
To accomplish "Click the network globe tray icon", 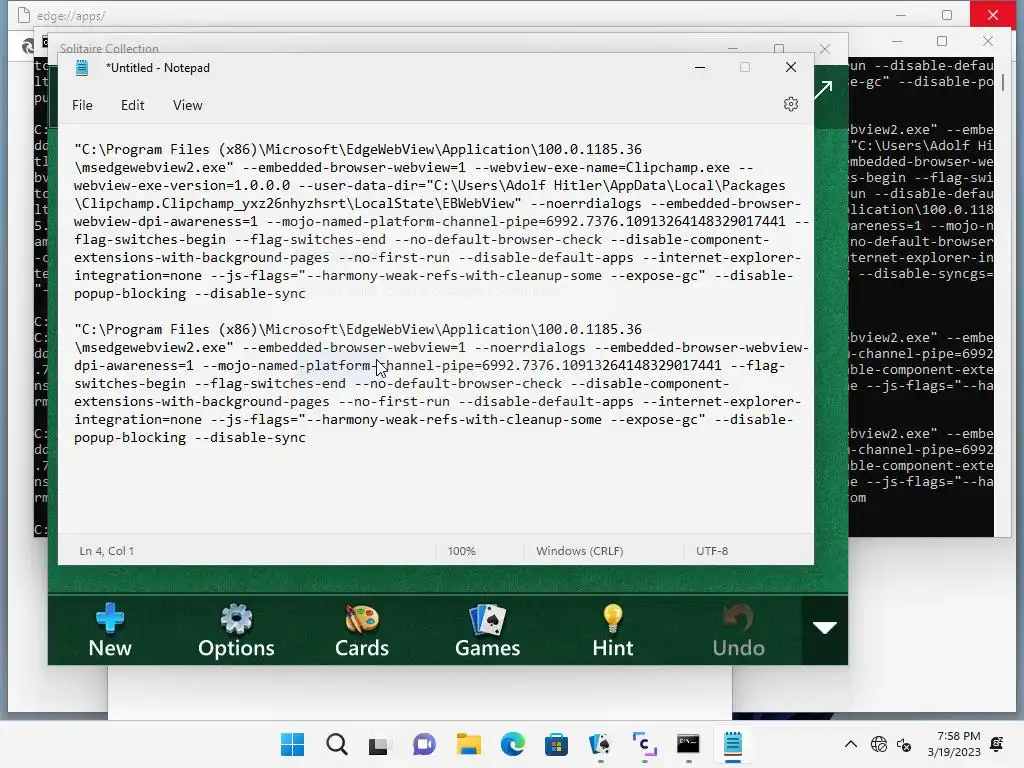I will (878, 744).
